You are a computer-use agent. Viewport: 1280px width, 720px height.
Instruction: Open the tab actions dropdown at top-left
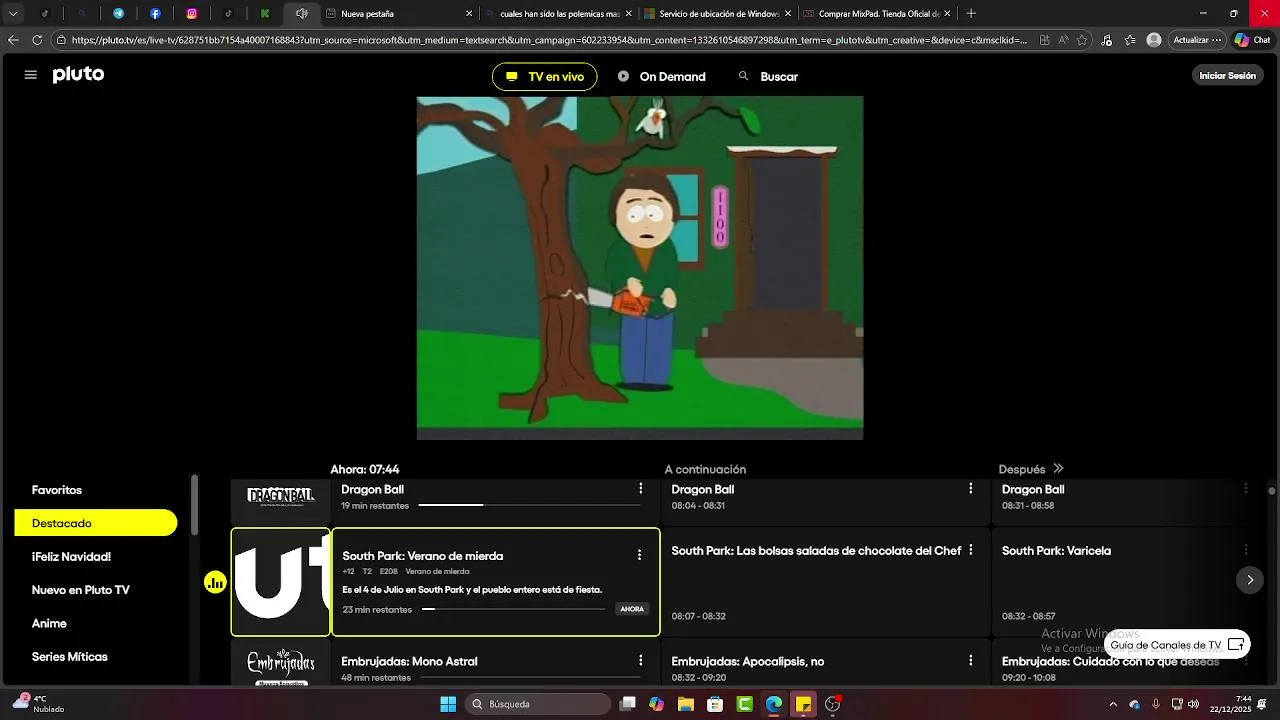(13, 14)
